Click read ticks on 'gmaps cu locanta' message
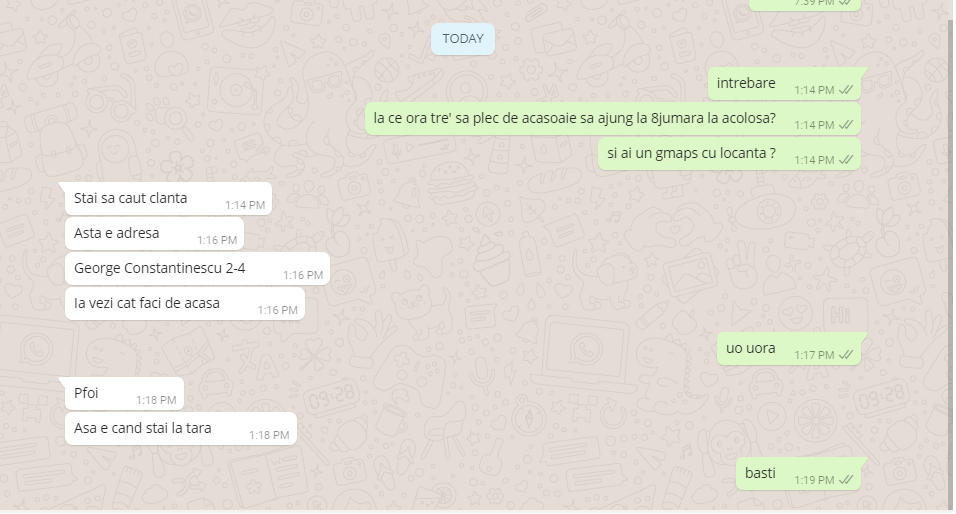Screen dimensions: 956x514 [x=846, y=160]
